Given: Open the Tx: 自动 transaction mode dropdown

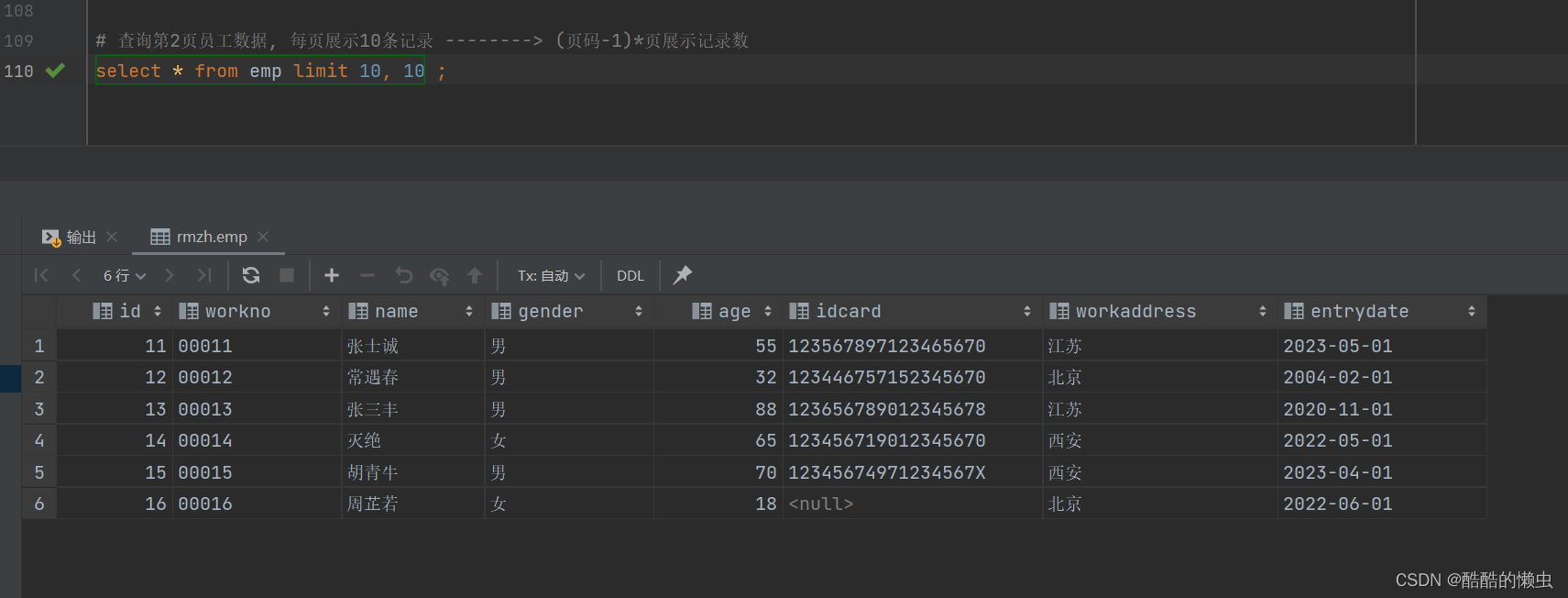Looking at the screenshot, I should pos(551,275).
